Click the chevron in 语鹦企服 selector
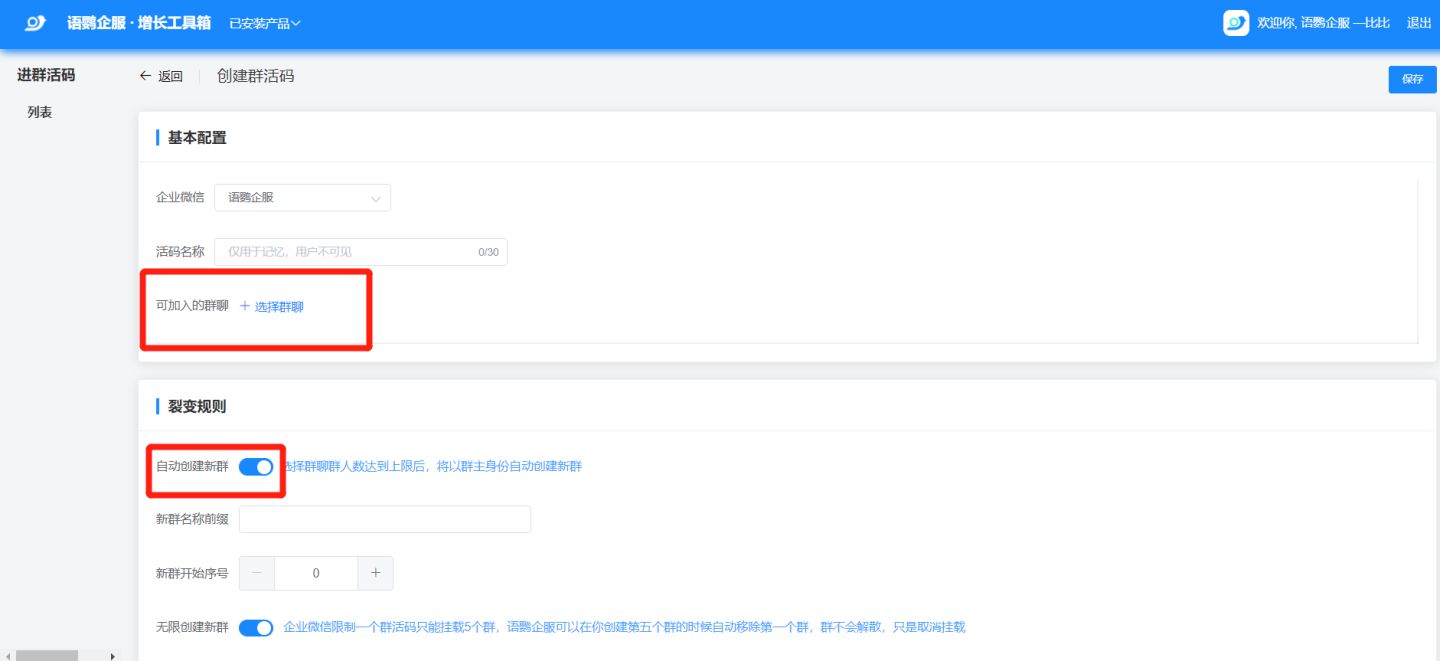The width and height of the screenshot is (1440, 661). pos(376,199)
